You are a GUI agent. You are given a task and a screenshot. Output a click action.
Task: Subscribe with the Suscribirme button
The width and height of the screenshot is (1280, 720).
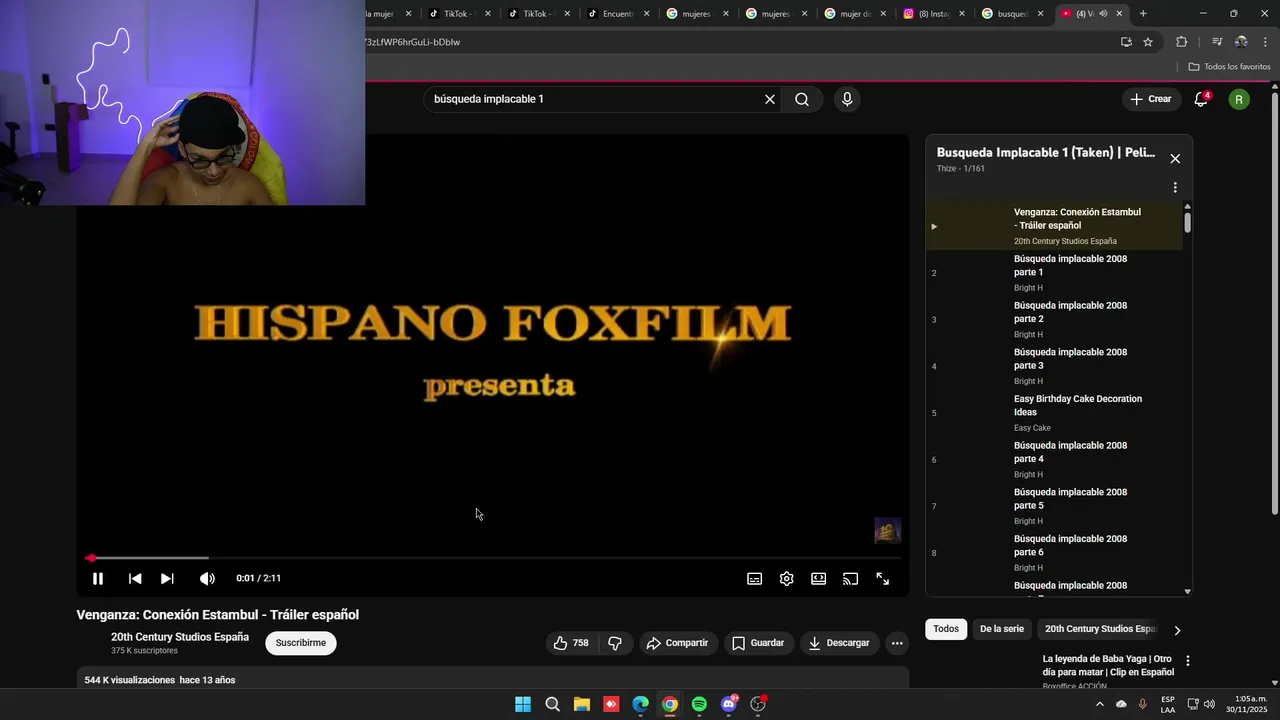click(301, 643)
